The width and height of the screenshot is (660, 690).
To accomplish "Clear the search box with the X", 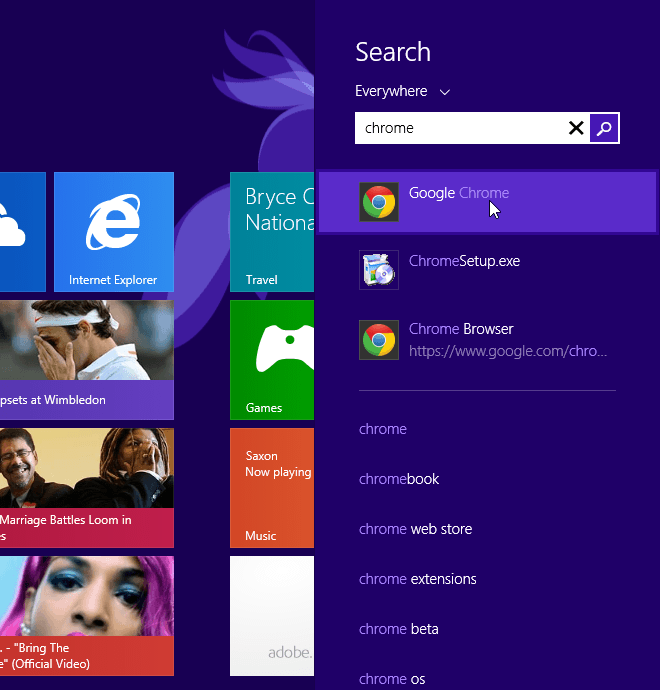I will pos(576,128).
